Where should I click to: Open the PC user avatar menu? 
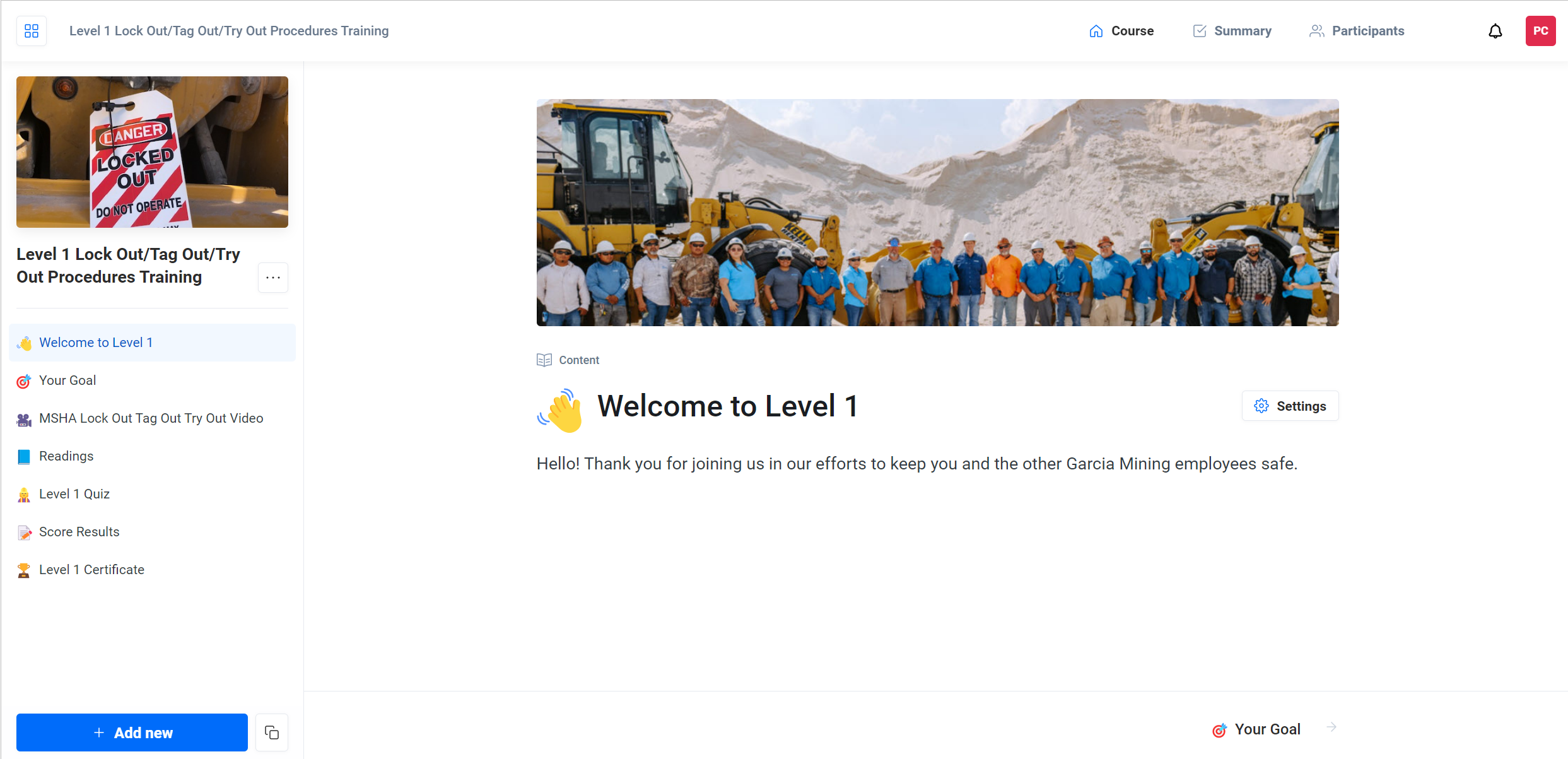click(x=1540, y=31)
